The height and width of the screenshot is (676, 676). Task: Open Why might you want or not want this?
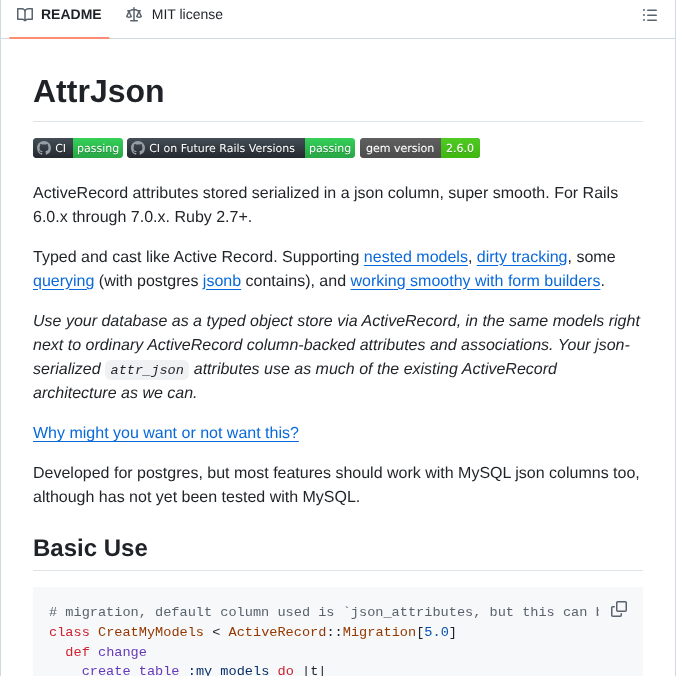pos(166,432)
